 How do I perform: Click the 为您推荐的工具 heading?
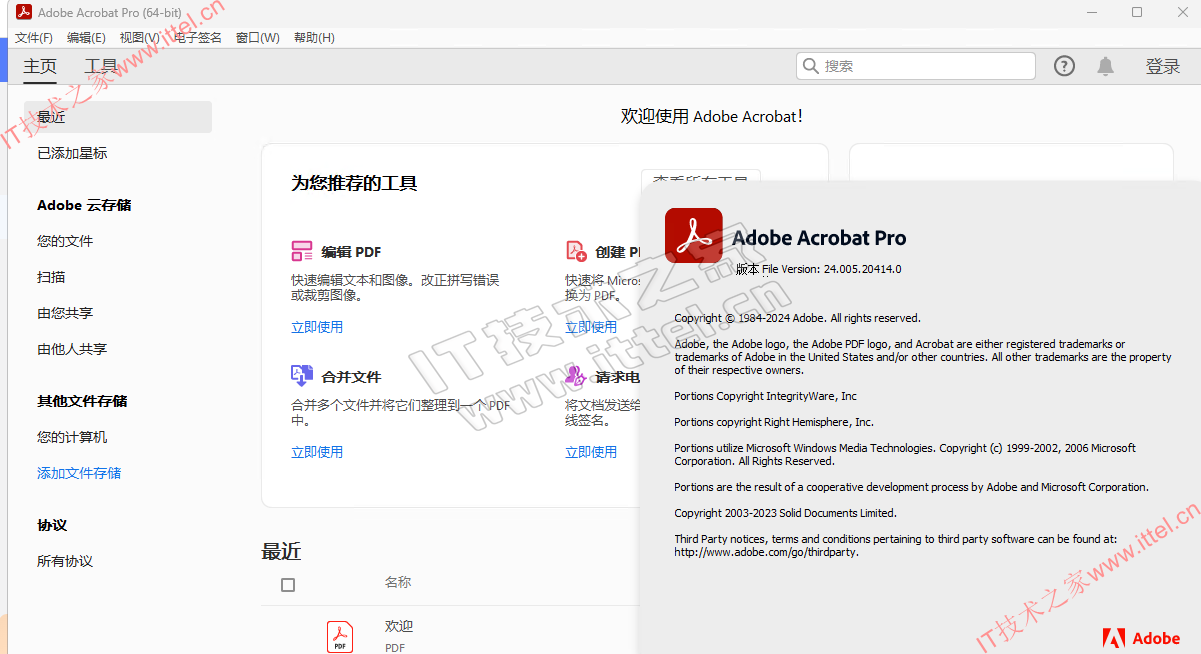(x=354, y=183)
